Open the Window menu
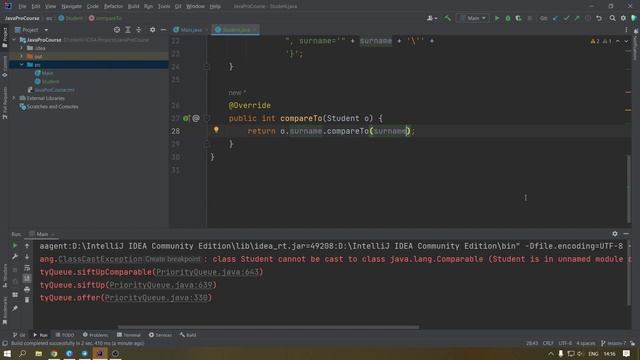640x360 pixels. (195, 6)
